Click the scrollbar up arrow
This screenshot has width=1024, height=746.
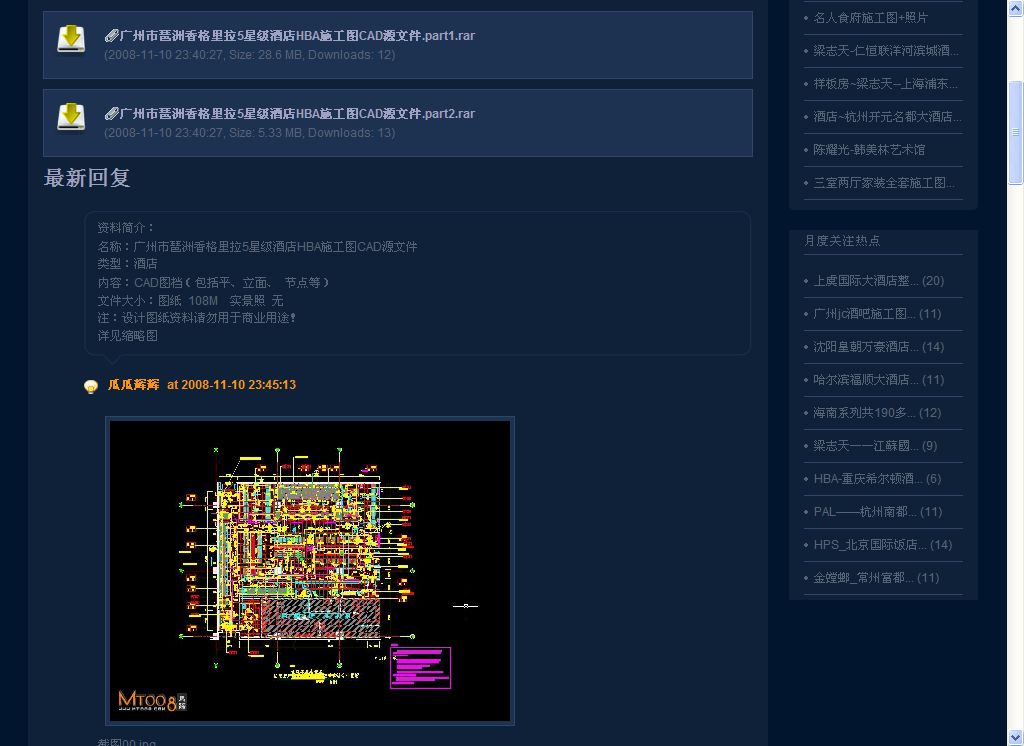(1016, 8)
